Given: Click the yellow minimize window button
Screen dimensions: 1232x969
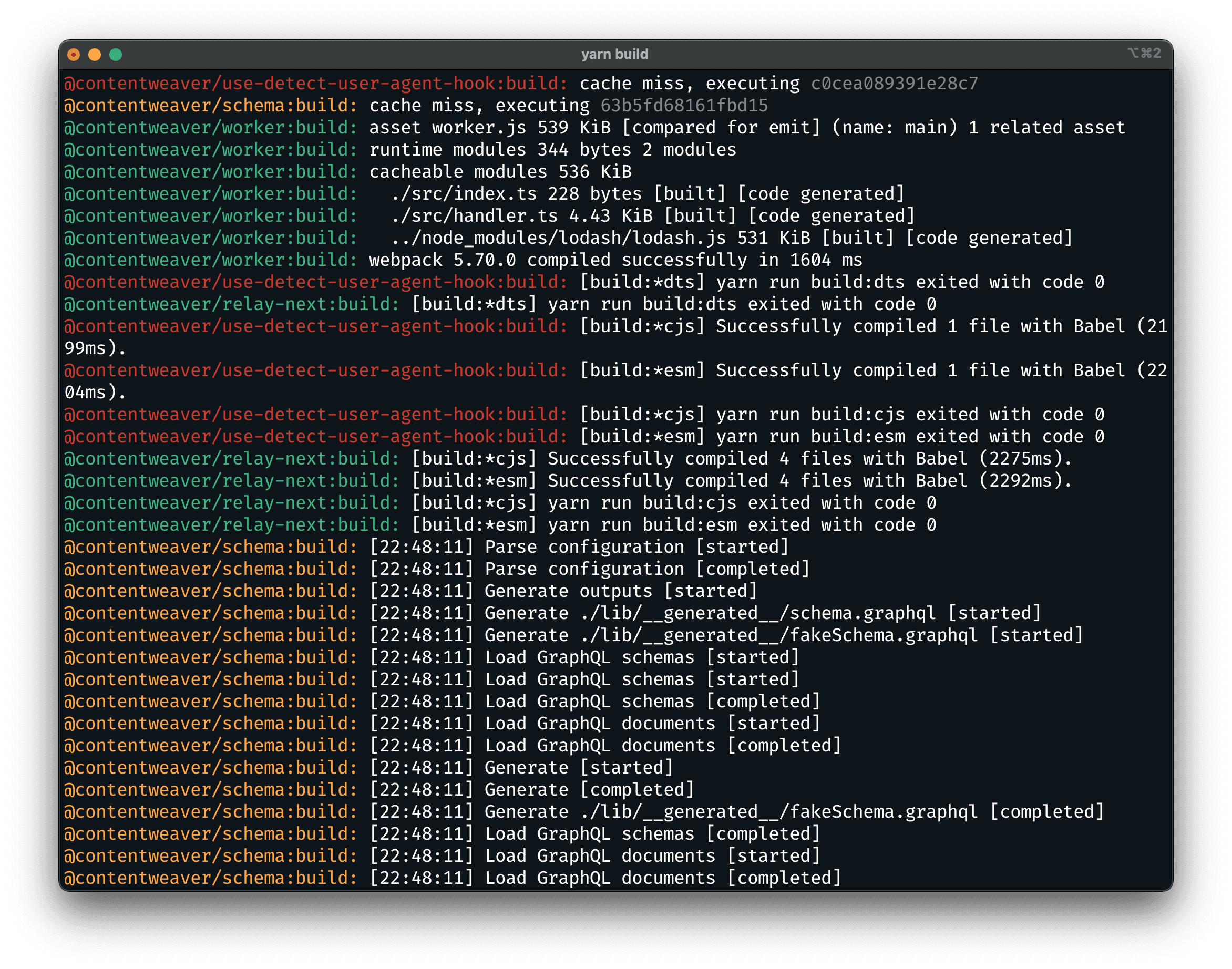Looking at the screenshot, I should tap(95, 55).
